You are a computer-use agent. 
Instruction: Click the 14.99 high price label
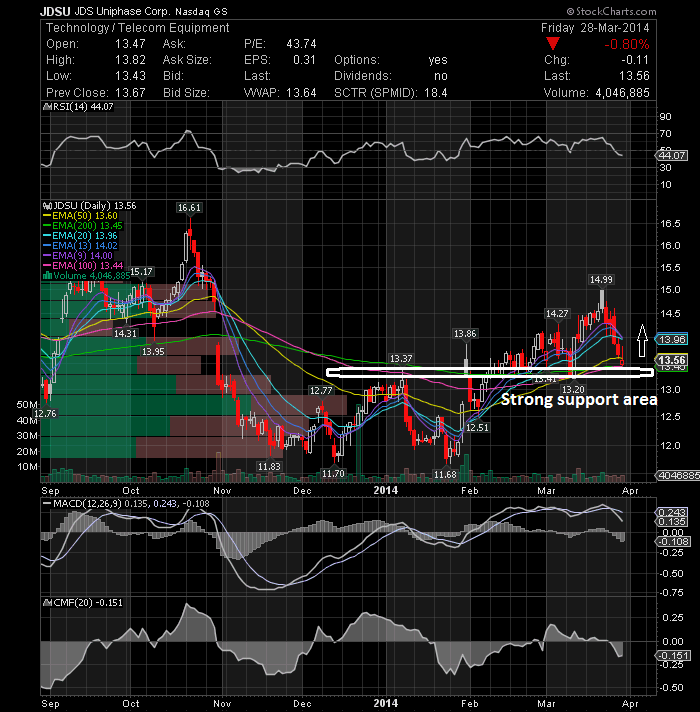(601, 279)
